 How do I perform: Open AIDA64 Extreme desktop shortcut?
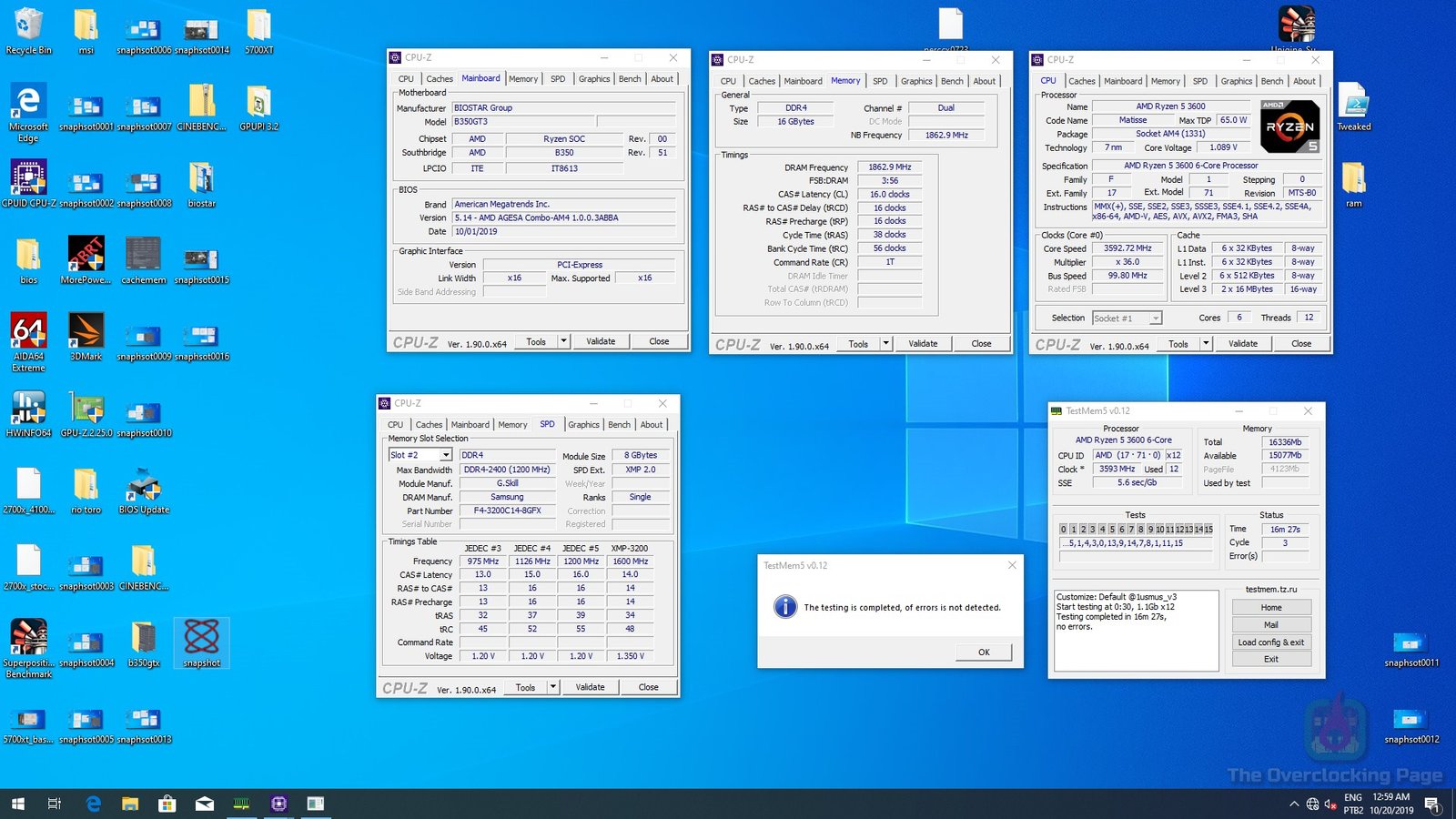pos(28,333)
